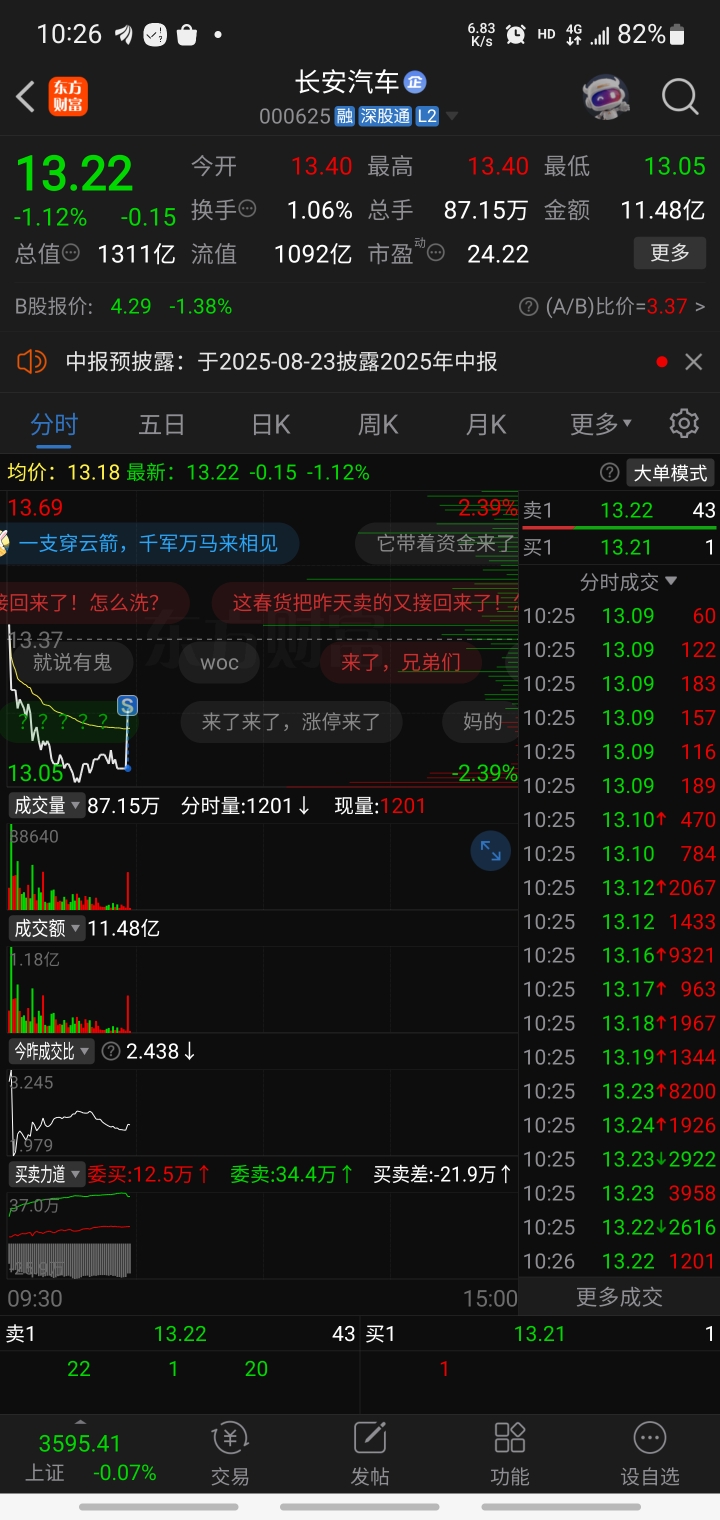Switch to the 五日 tab
This screenshot has width=720, height=1520.
(162, 424)
